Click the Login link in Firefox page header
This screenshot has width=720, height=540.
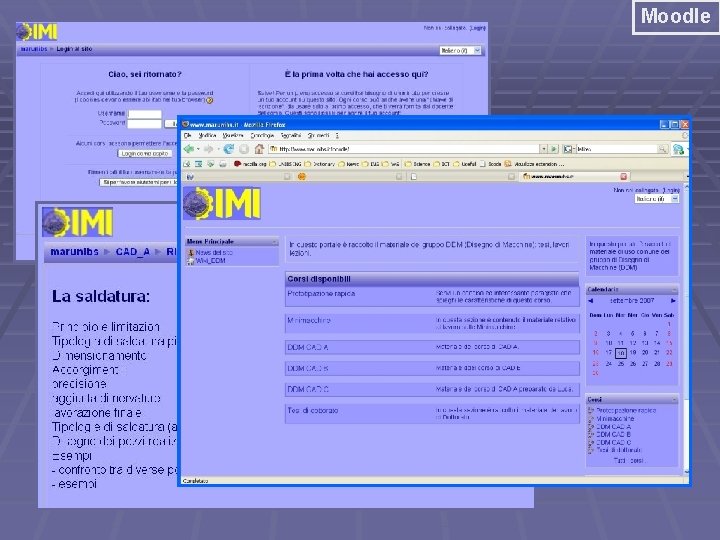pos(671,190)
